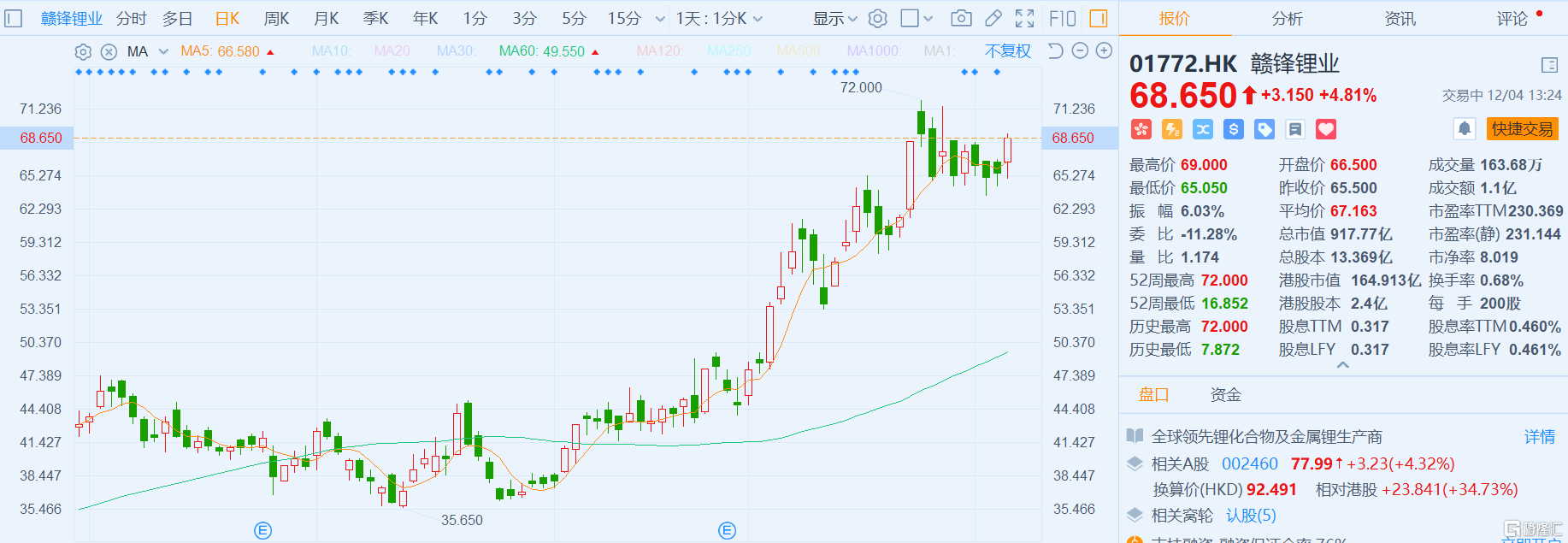
Task: Collapse the quote details with the chevron
Action: [1343, 365]
